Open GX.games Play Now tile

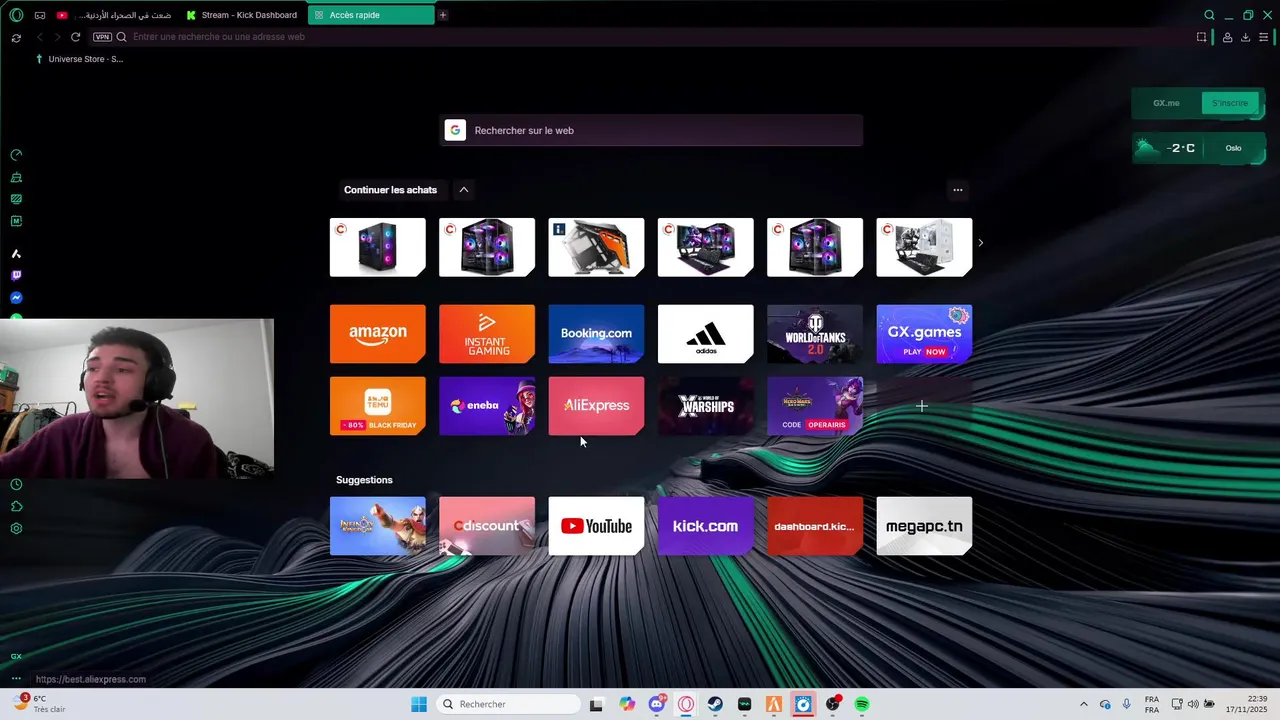(924, 334)
